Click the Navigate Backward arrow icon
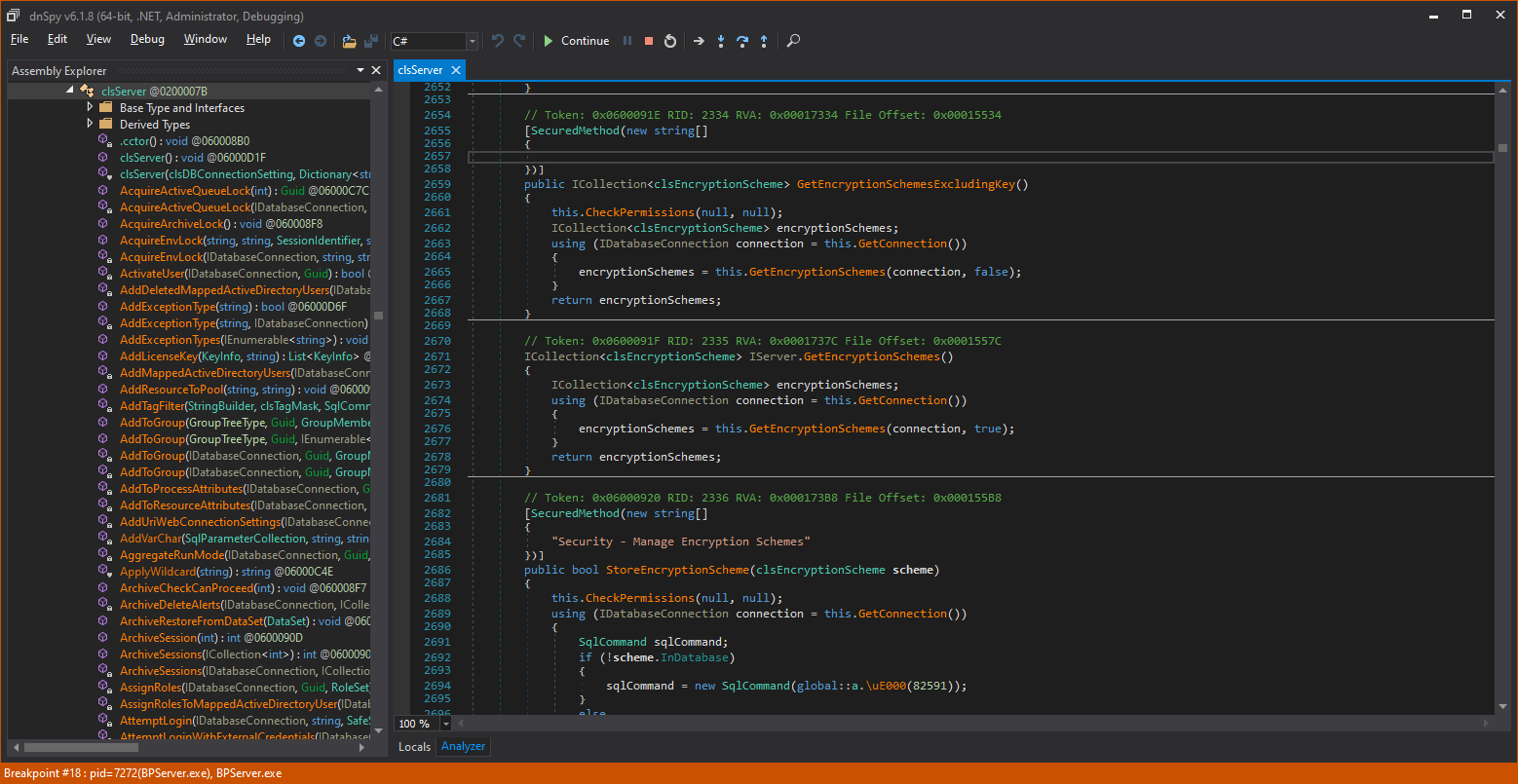1518x784 pixels. tap(299, 41)
